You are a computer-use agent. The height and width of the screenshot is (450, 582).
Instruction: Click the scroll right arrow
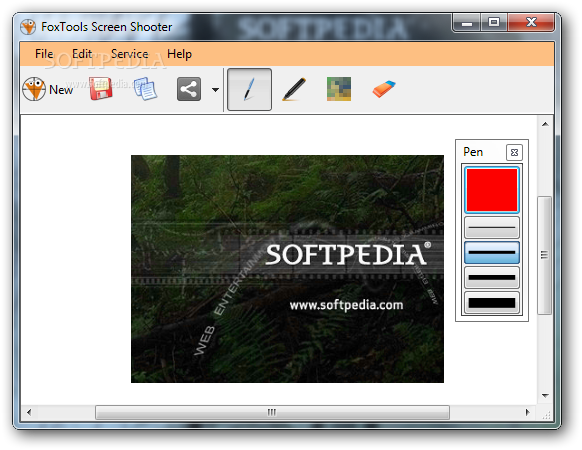527,412
